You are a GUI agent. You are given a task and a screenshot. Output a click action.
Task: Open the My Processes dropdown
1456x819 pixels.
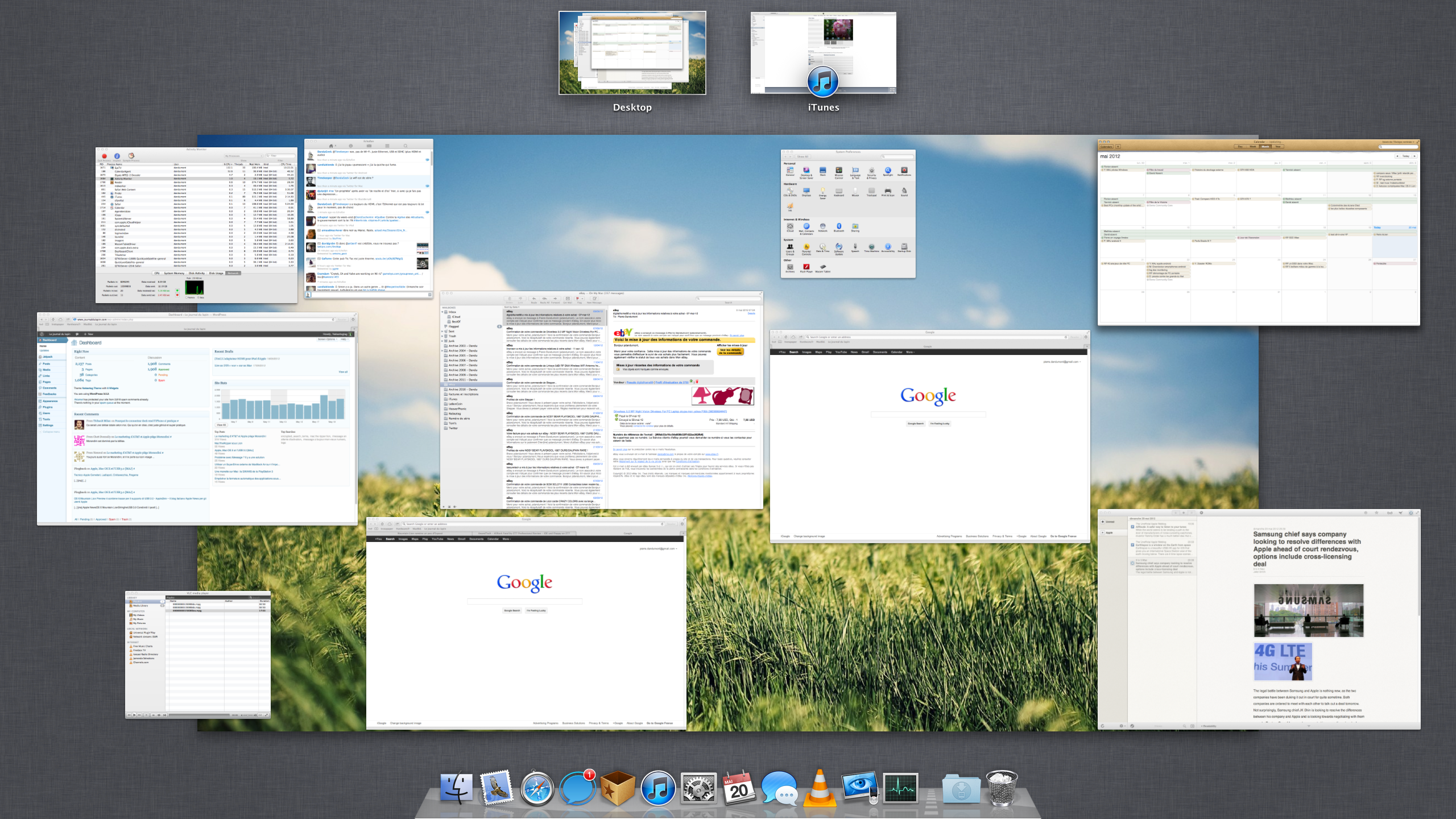pos(243,156)
